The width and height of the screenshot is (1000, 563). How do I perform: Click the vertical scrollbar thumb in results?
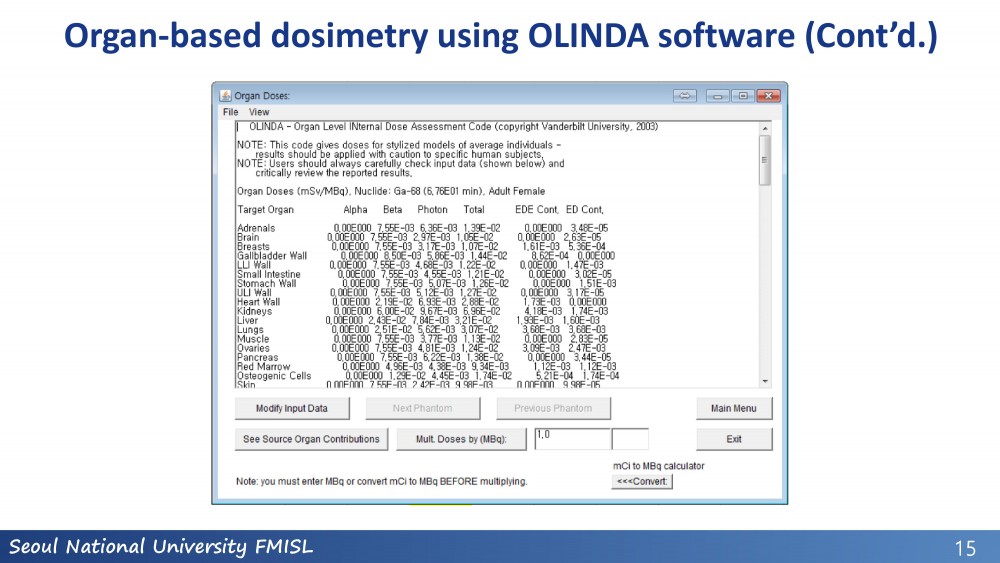(x=765, y=160)
